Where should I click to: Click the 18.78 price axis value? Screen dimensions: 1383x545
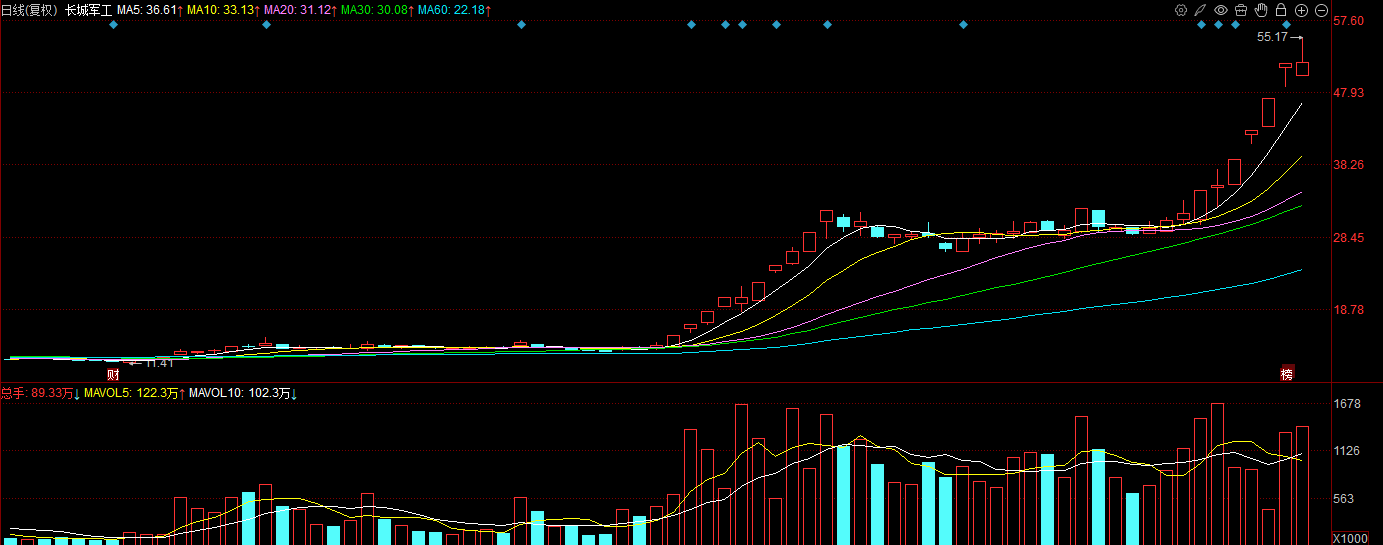point(1350,311)
